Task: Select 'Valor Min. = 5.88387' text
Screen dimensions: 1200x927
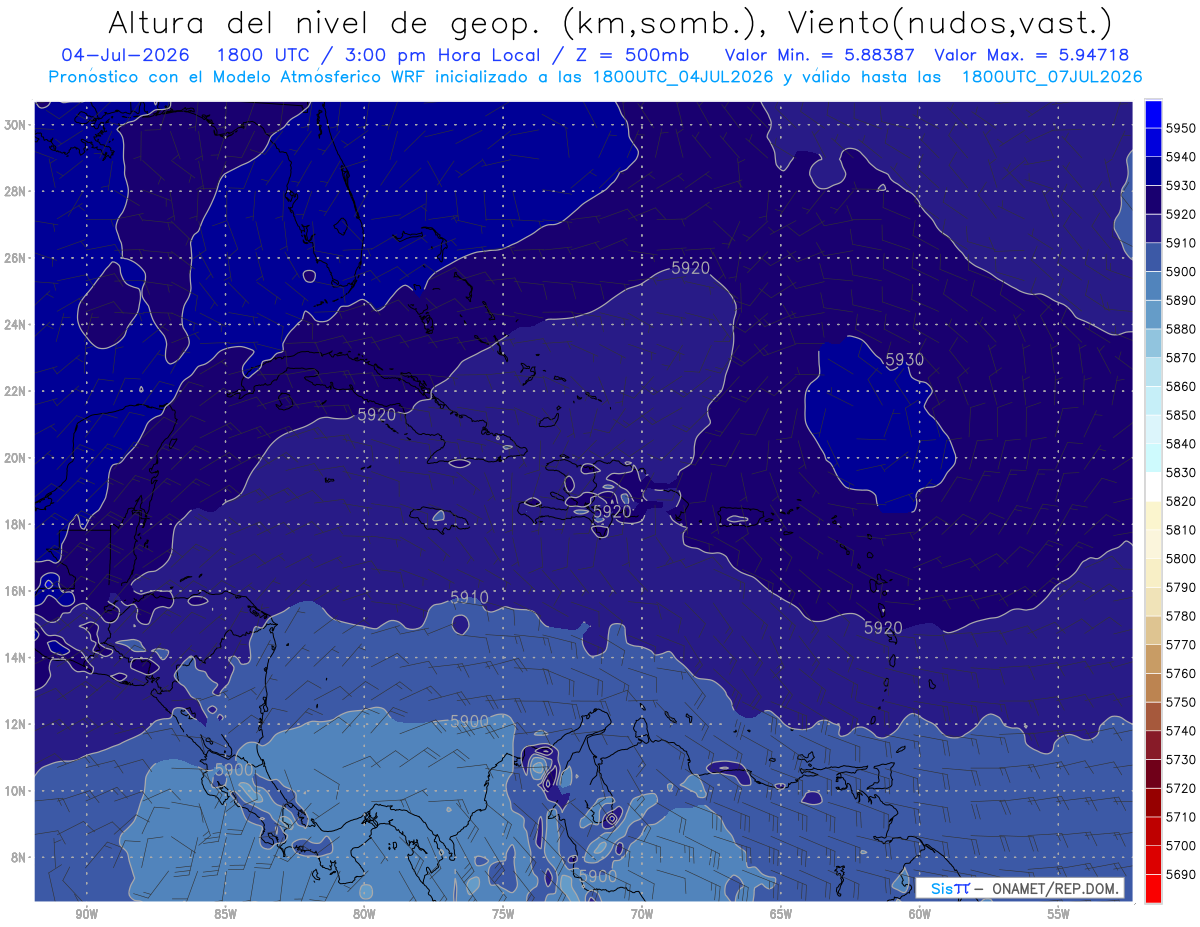Action: tap(821, 54)
